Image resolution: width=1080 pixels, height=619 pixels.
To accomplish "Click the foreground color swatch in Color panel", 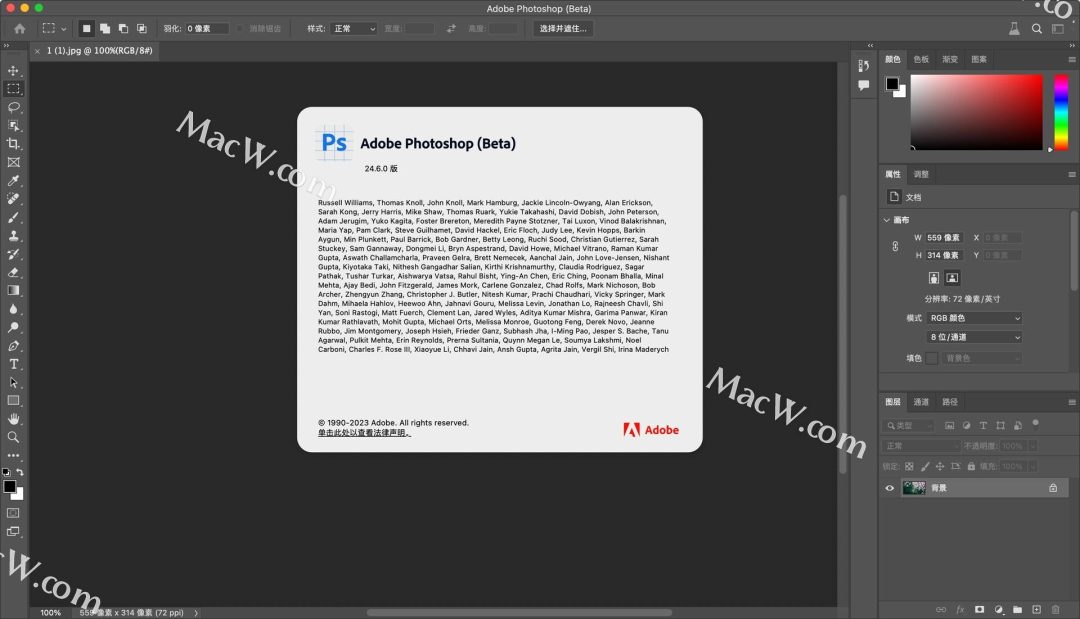I will (x=892, y=83).
